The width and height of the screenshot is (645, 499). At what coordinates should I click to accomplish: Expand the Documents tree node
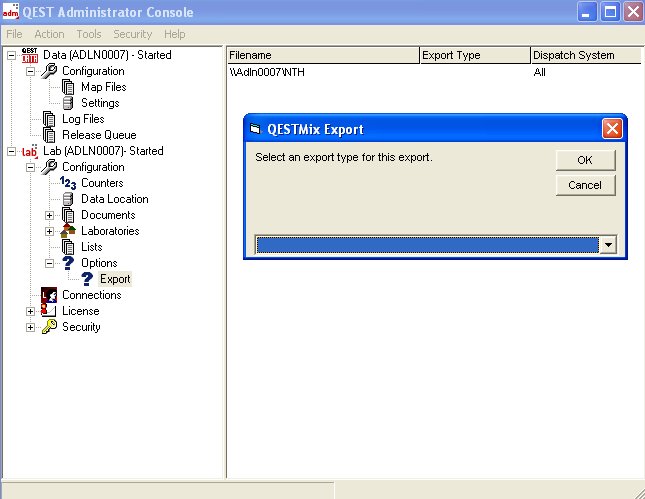point(49,215)
